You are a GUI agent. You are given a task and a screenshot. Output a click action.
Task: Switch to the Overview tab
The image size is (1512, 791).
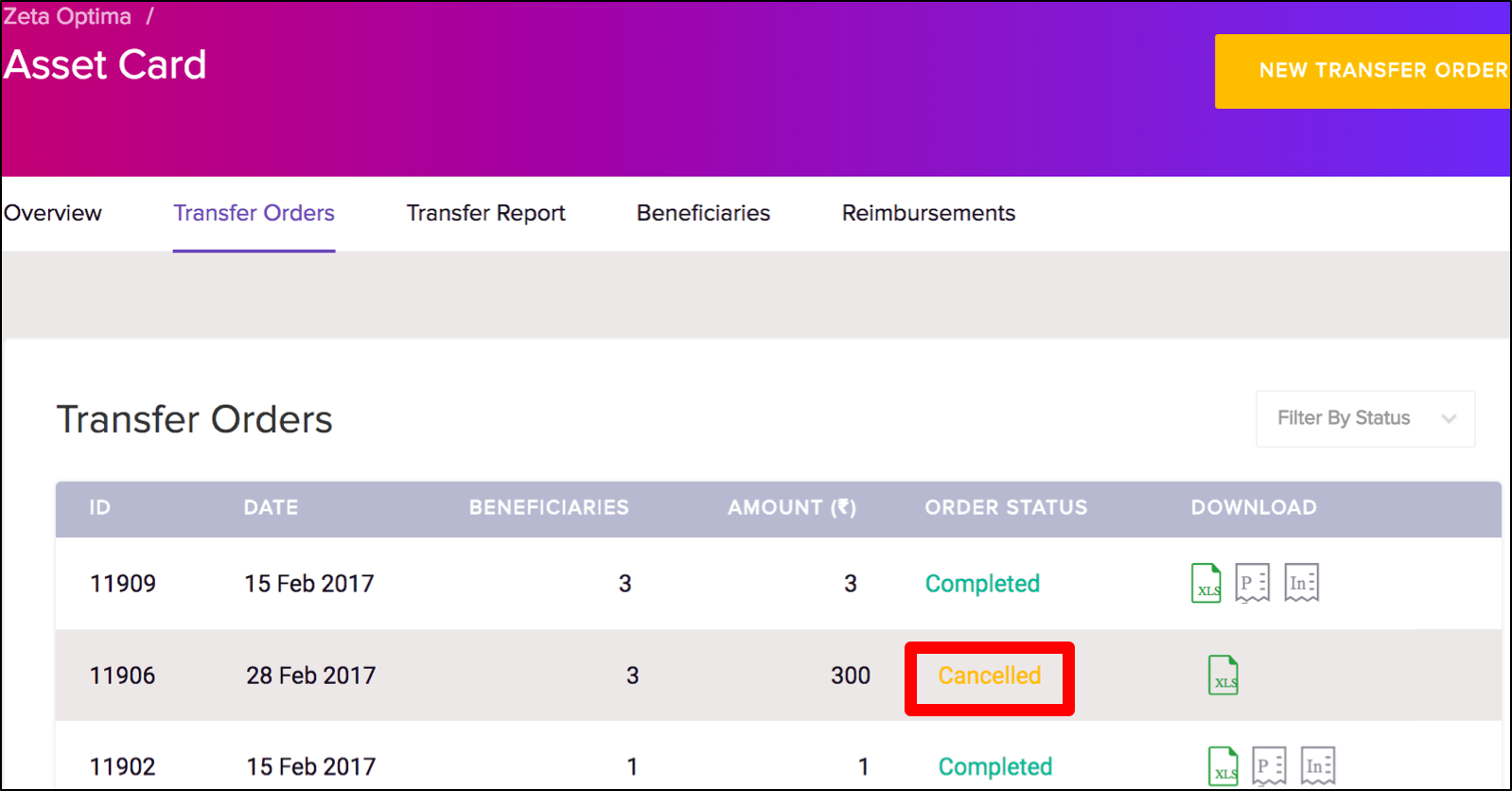[x=53, y=213]
